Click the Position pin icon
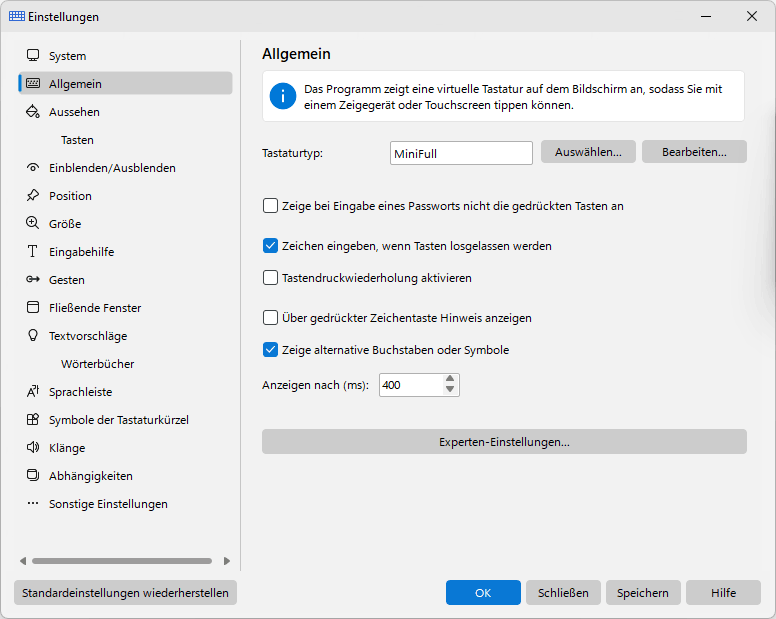Image resolution: width=776 pixels, height=619 pixels. pos(33,195)
